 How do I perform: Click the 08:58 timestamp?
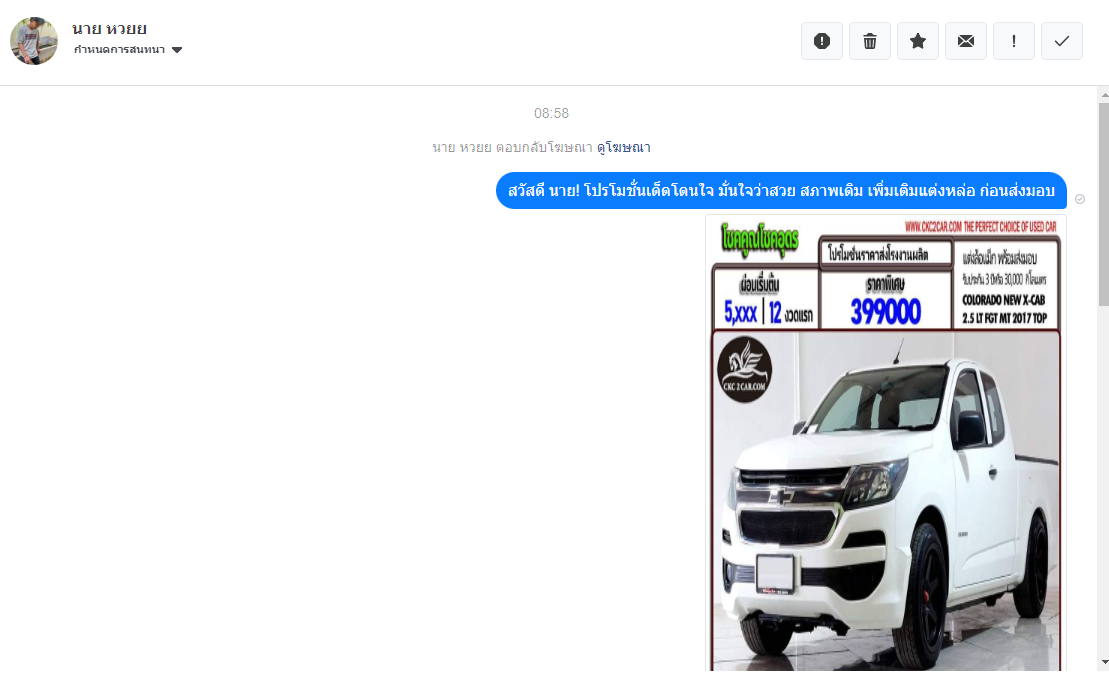(x=552, y=113)
